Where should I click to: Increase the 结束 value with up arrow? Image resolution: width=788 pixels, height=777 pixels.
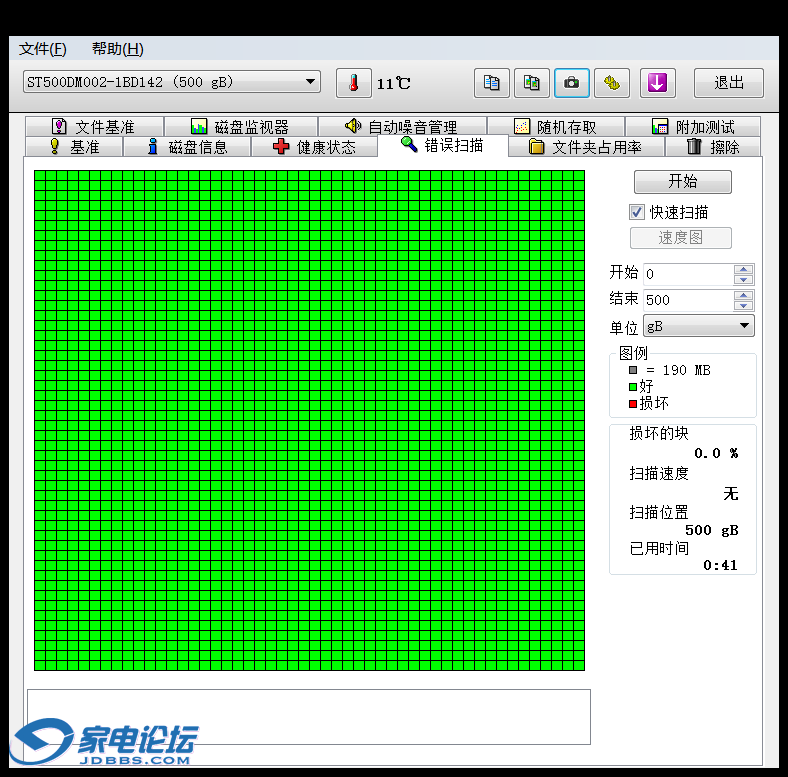click(x=743, y=295)
